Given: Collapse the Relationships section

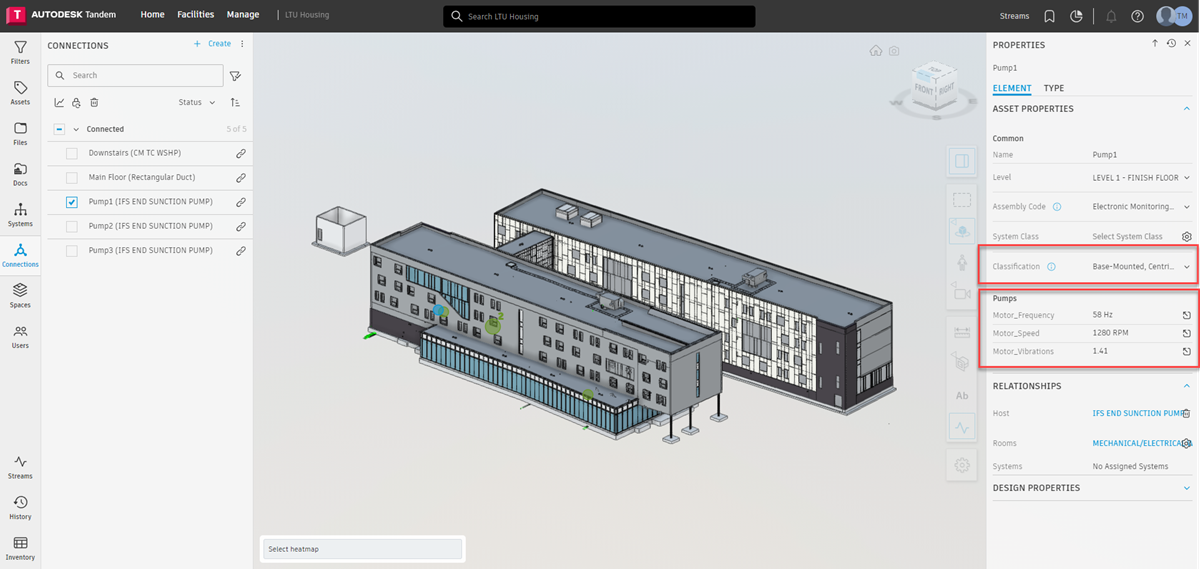Looking at the screenshot, I should coord(1187,386).
